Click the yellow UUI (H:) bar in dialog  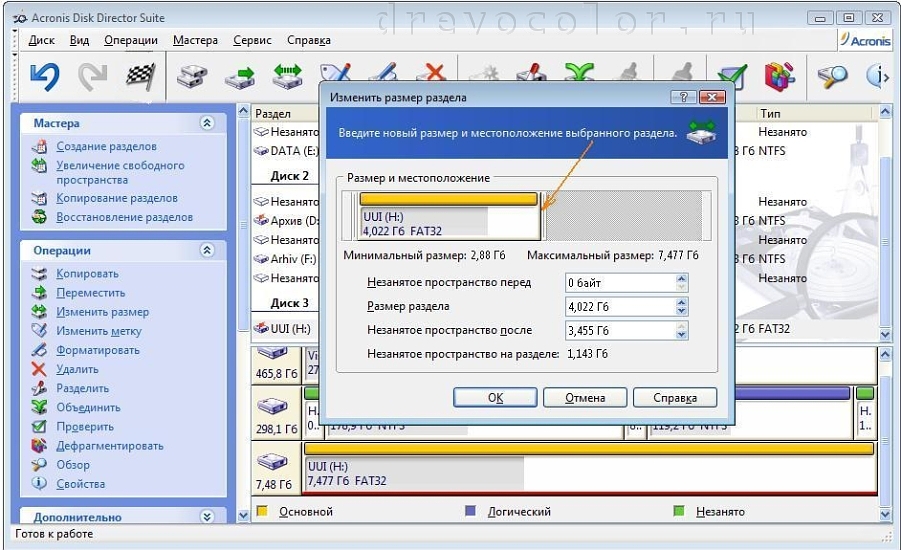[x=448, y=199]
